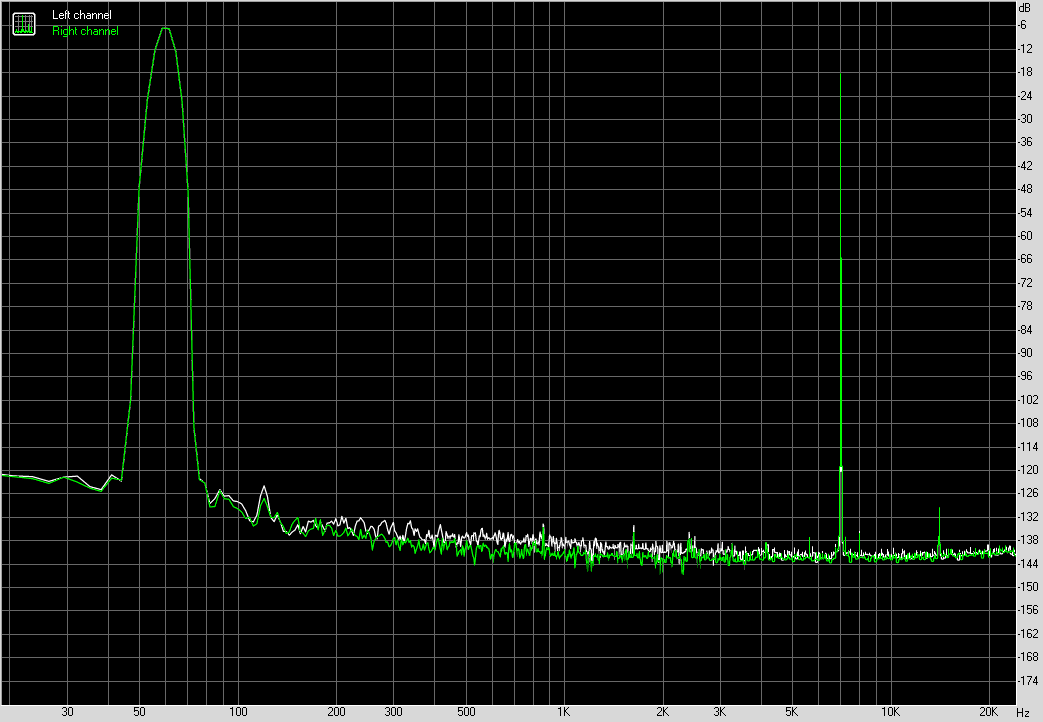The image size is (1043, 722).
Task: Click the -174 dB level axis label
Action: pyautogui.click(x=1028, y=681)
